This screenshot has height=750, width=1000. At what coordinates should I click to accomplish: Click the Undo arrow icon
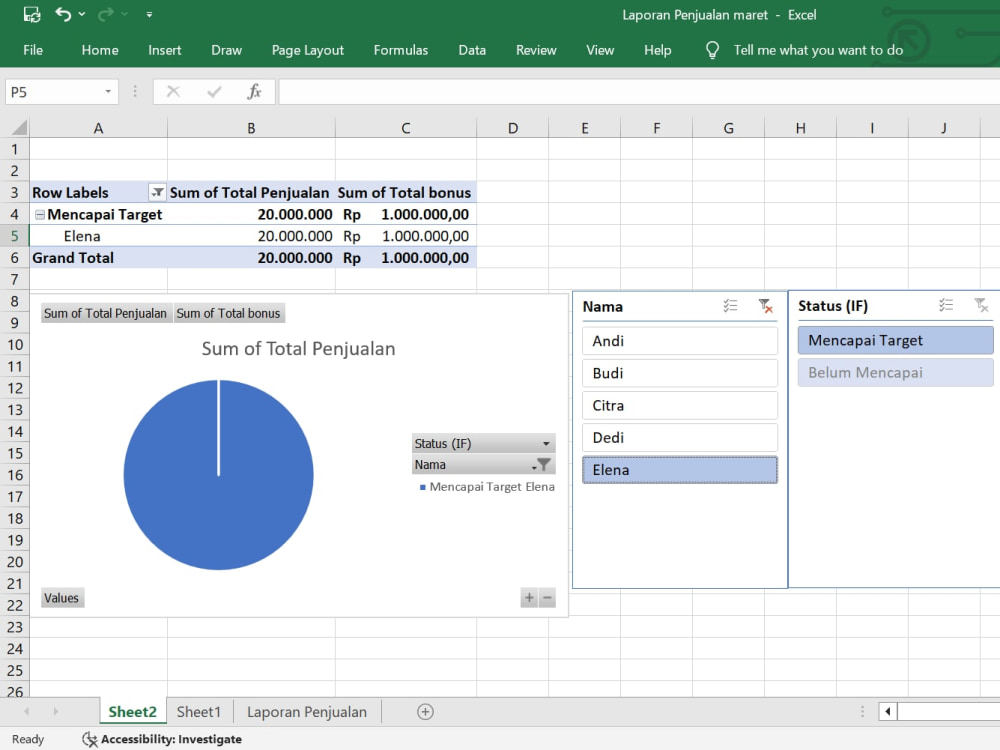63,14
